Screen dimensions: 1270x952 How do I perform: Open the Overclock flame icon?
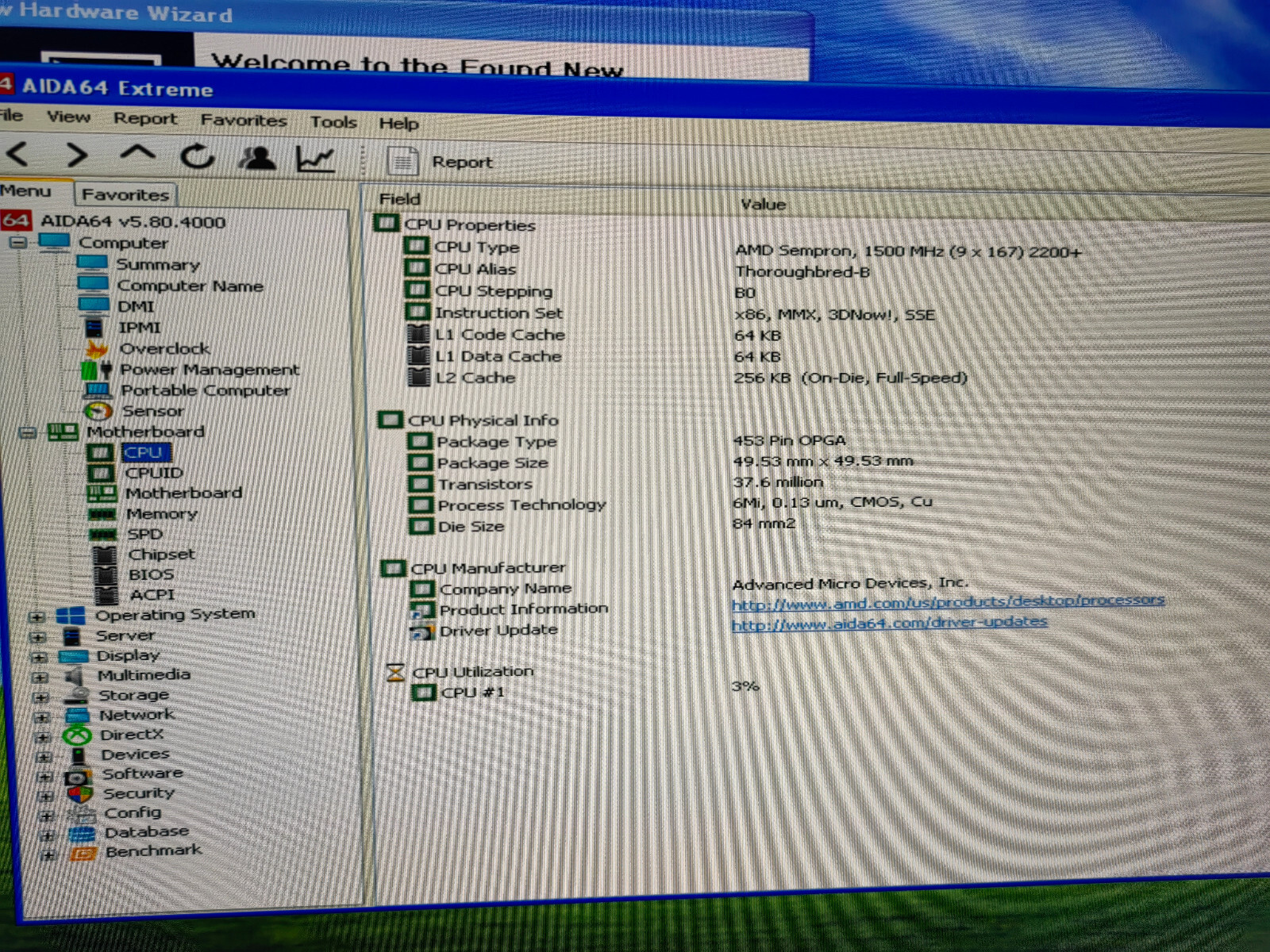point(97,348)
